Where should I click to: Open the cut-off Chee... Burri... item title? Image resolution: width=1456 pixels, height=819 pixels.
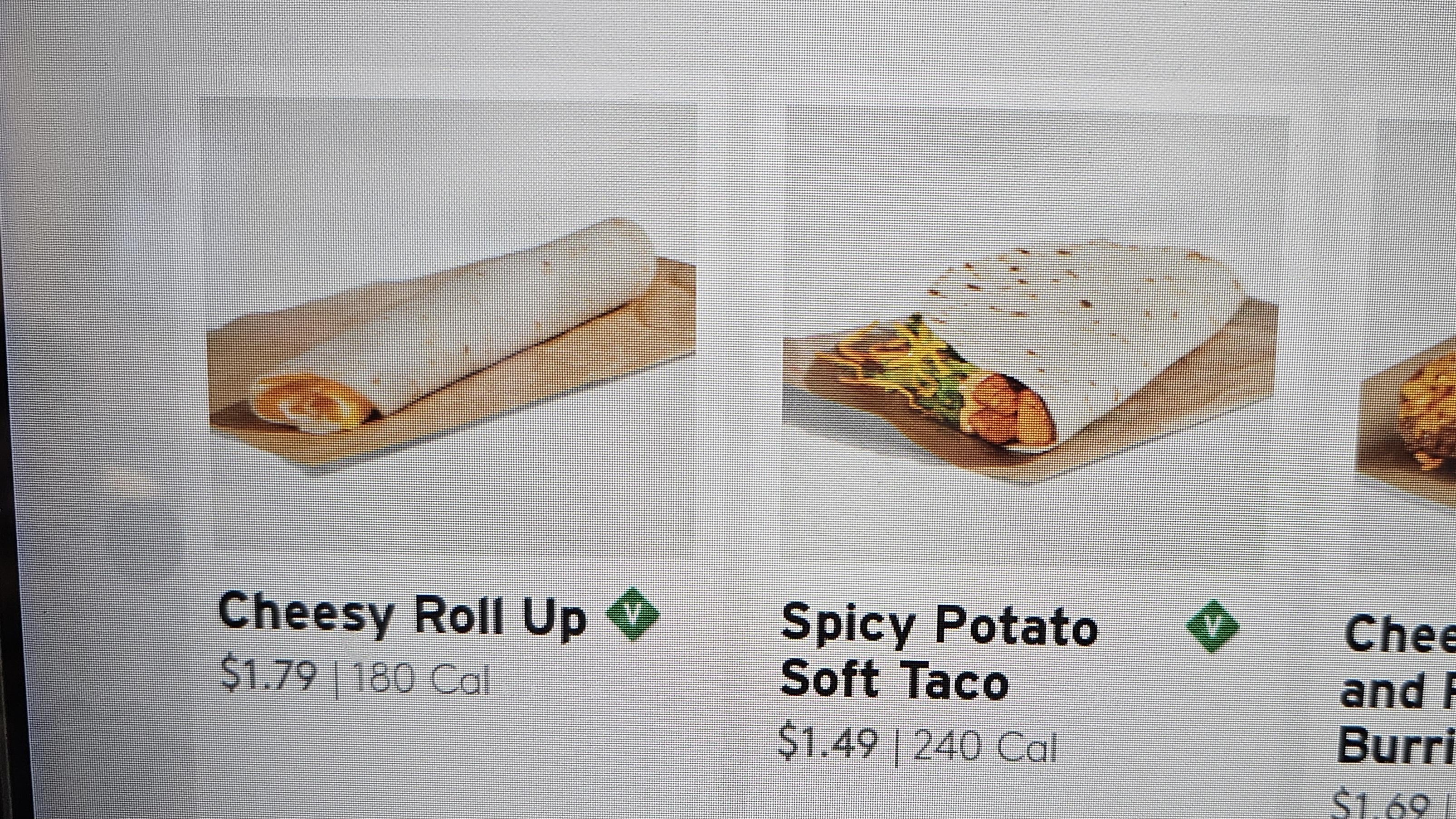pyautogui.click(x=1397, y=690)
